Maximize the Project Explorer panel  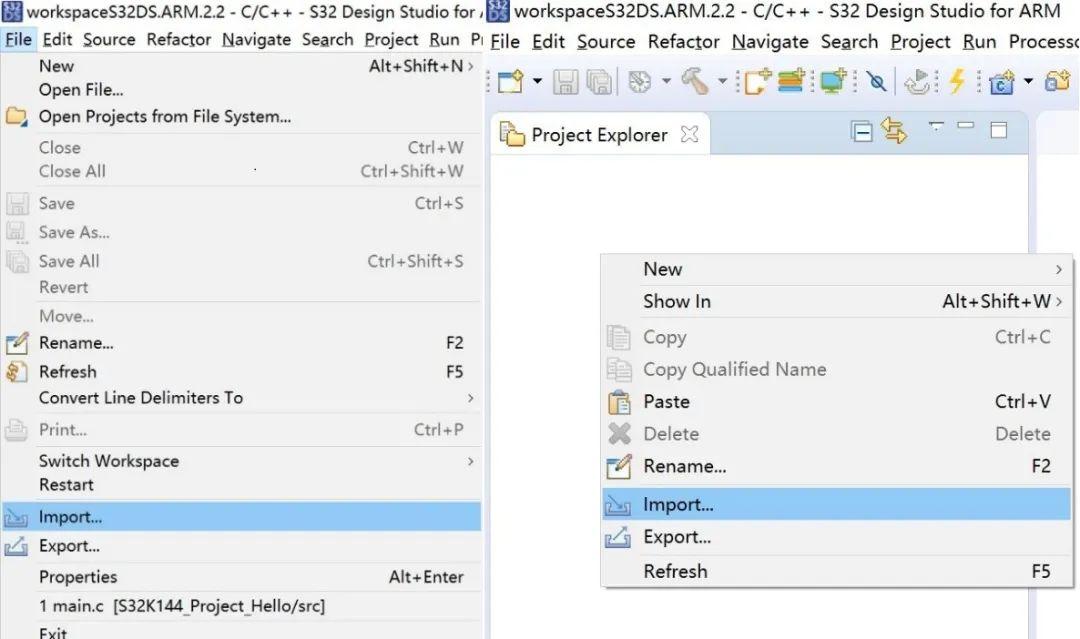click(998, 129)
